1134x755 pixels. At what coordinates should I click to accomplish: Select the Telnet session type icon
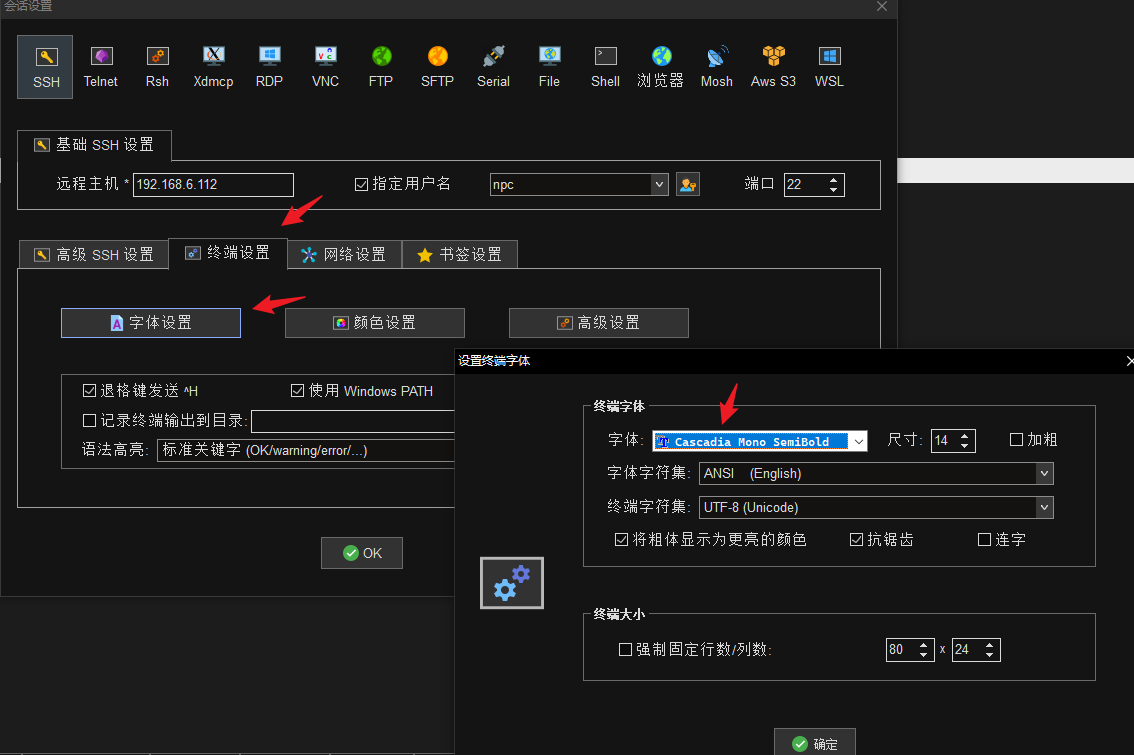pos(101,67)
